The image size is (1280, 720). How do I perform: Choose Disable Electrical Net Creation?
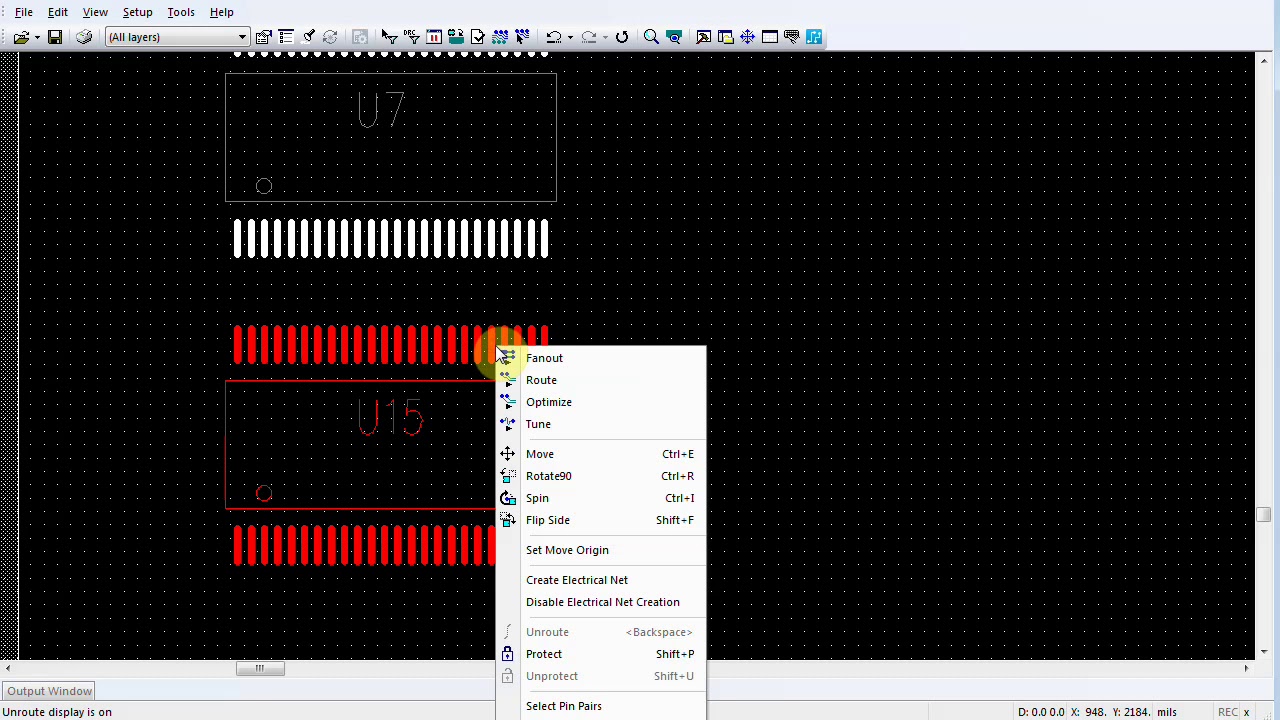tap(601, 602)
